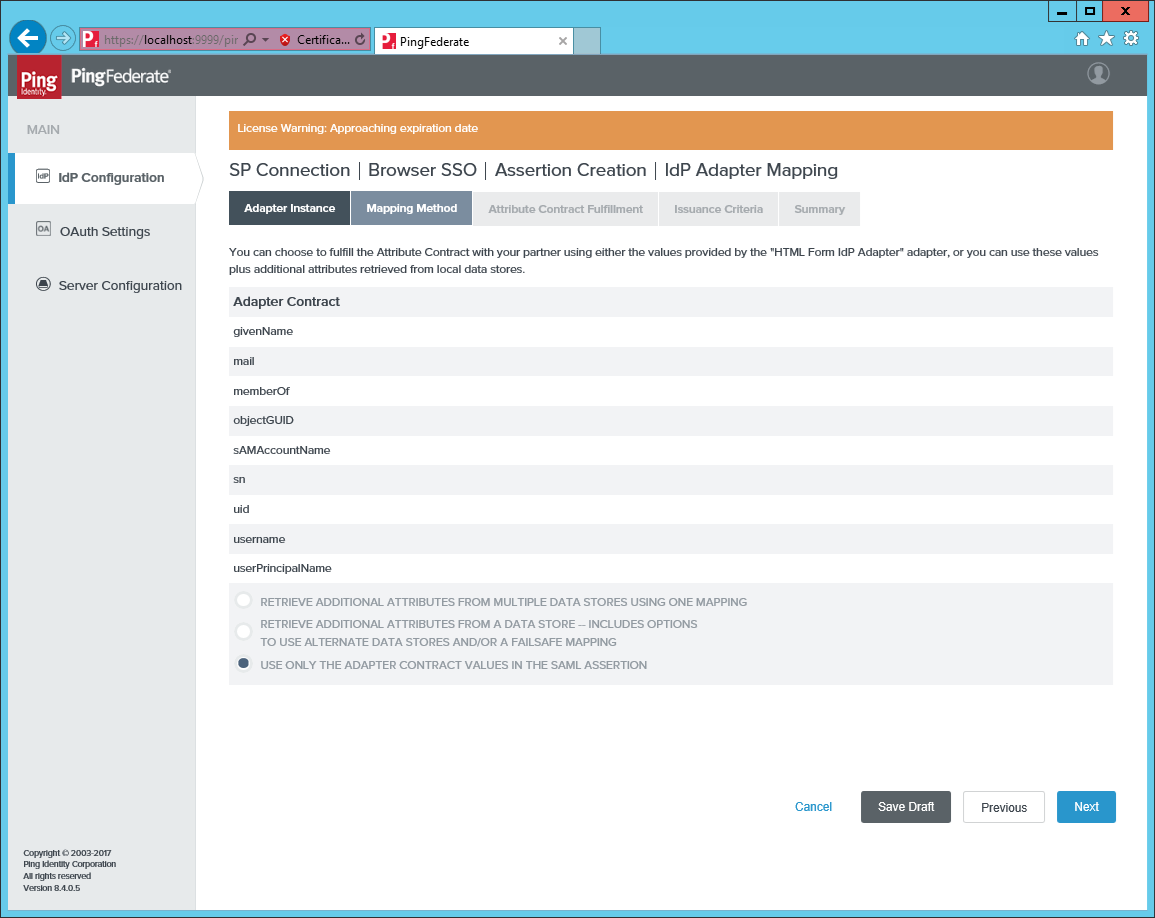Click the Ping Identity logo
Viewport: 1155px width, 918px height.
(x=39, y=77)
